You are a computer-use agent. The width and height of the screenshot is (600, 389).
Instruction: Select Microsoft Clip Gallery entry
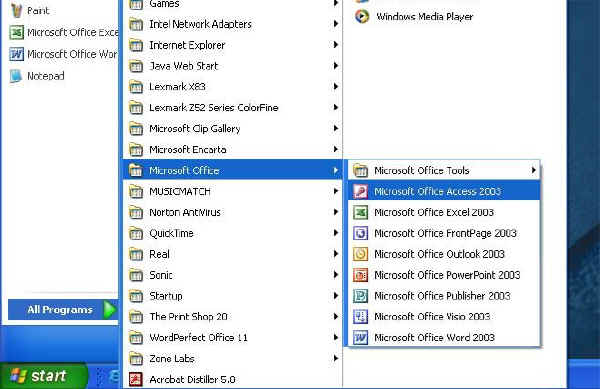point(233,129)
